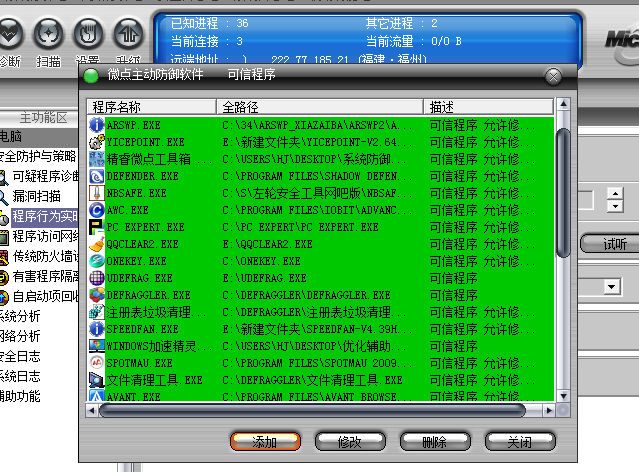The image size is (639, 472).
Task: Open 自启动项回收 sidebar entry
Action: (x=39, y=296)
